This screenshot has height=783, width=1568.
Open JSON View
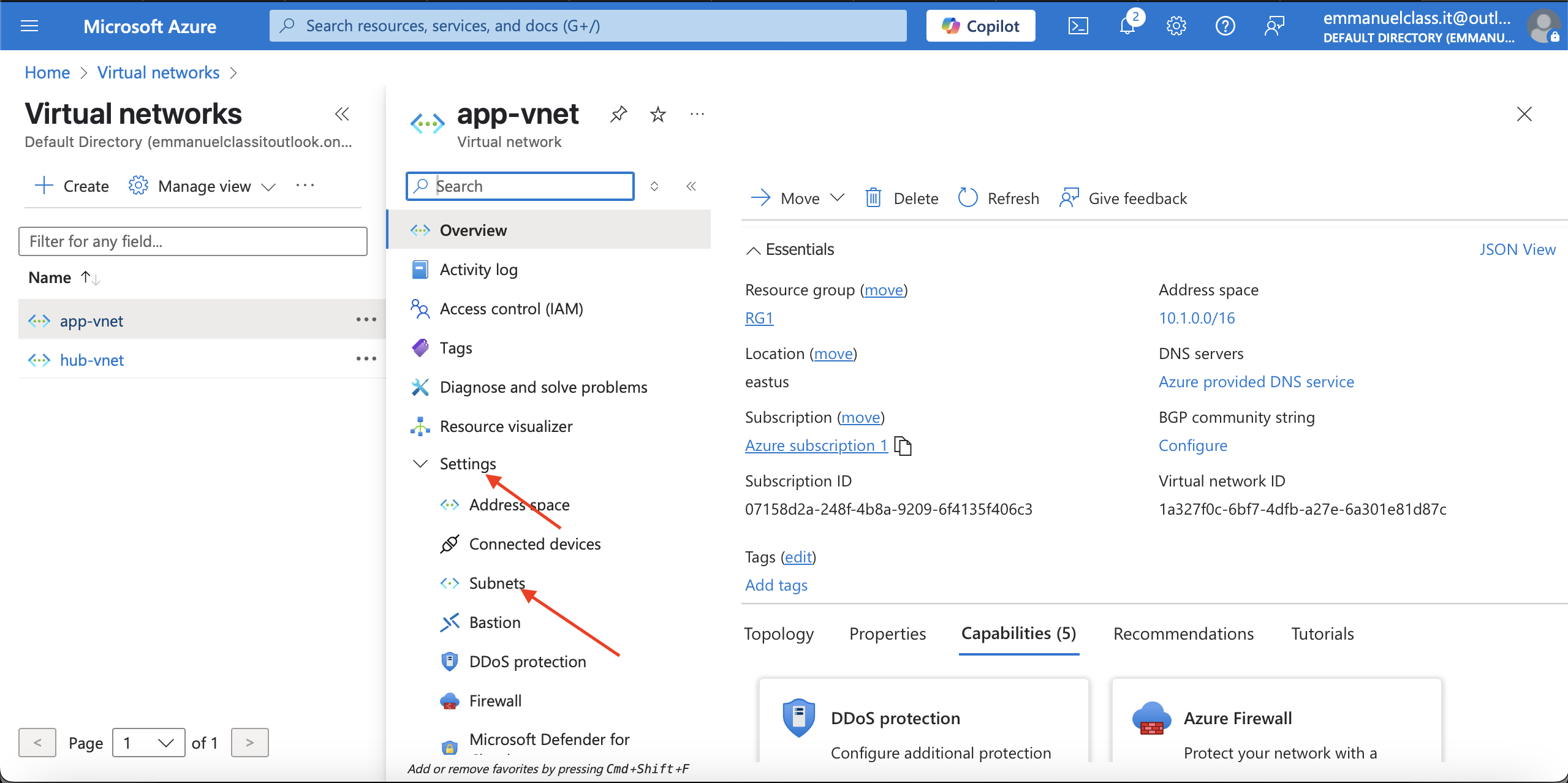coord(1517,249)
